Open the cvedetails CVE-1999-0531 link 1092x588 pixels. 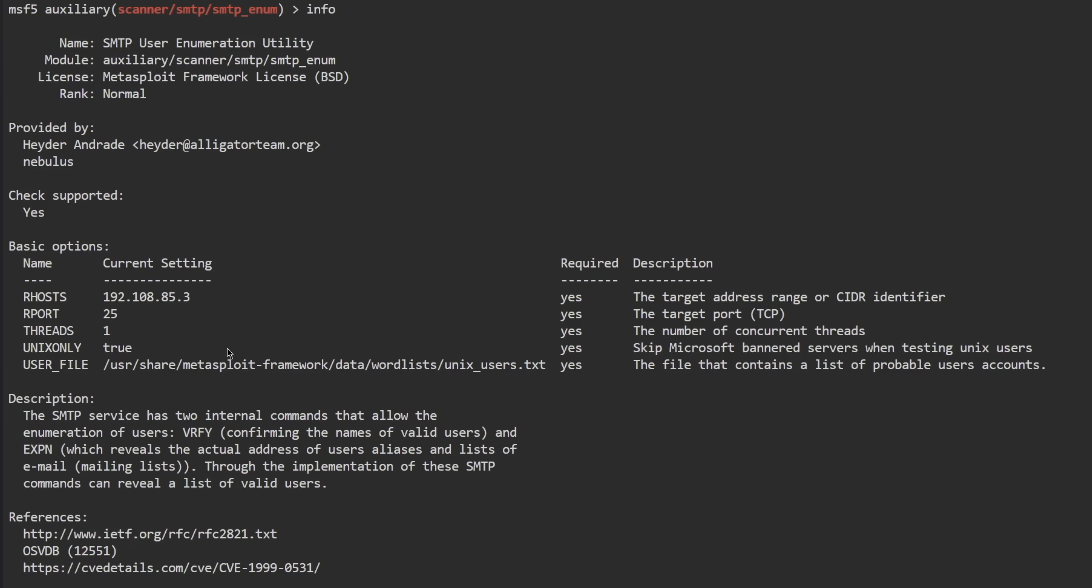tap(171, 568)
